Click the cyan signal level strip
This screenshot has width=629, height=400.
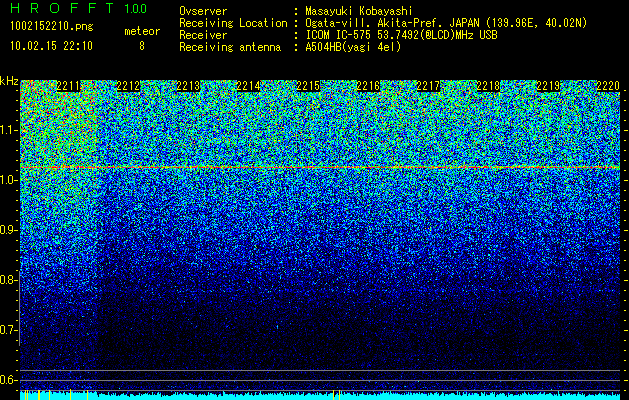[x=320, y=396]
